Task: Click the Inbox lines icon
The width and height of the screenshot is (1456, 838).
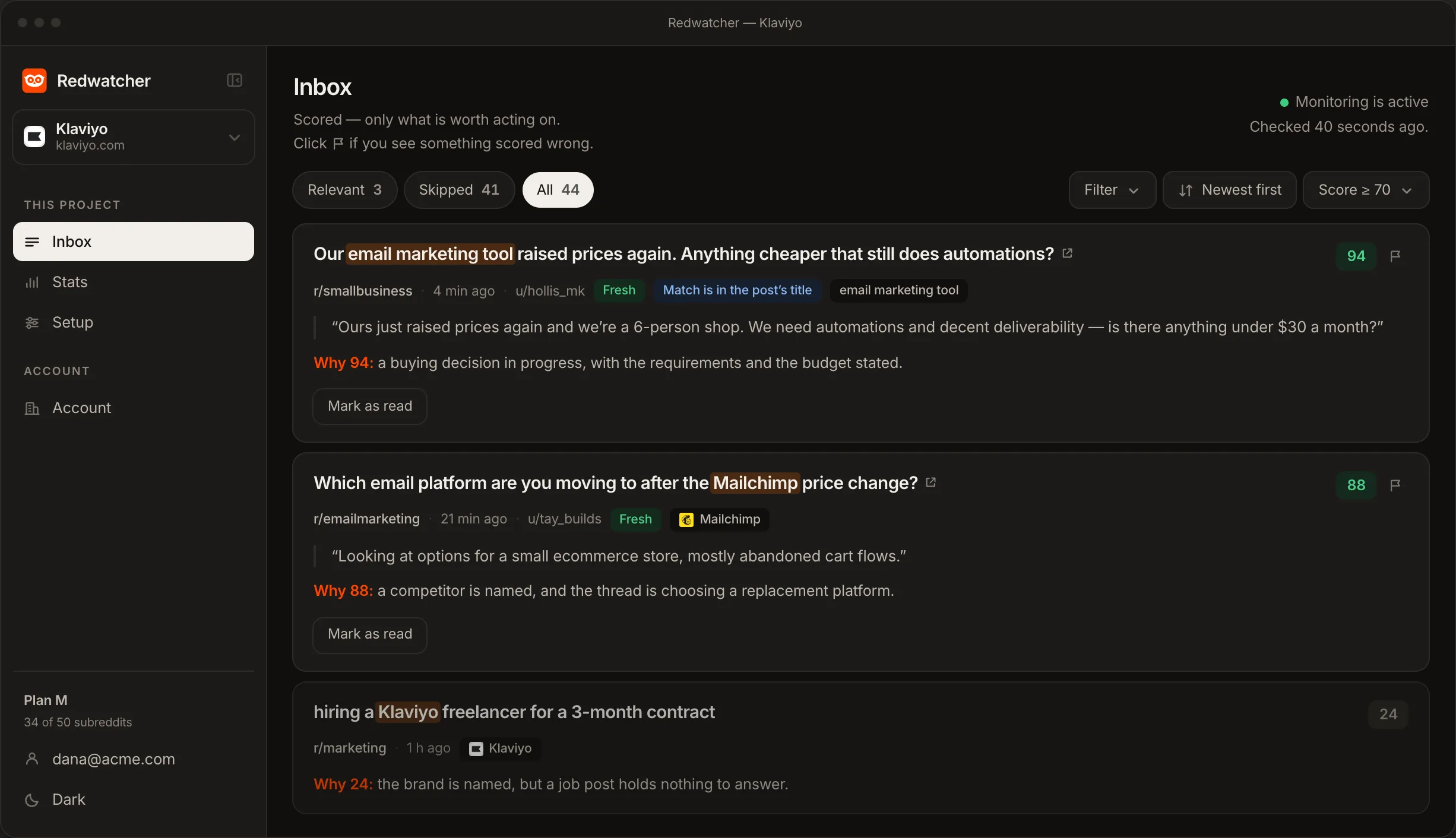Action: (32, 242)
